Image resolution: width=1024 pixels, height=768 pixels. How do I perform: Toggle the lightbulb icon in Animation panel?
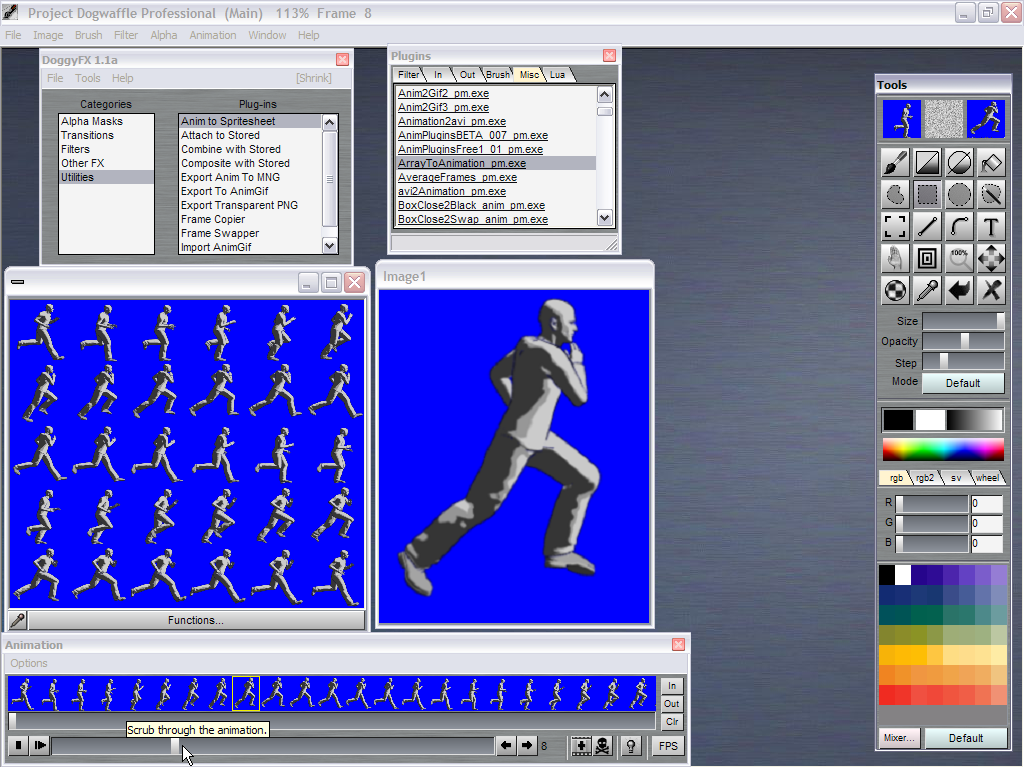[x=630, y=746]
